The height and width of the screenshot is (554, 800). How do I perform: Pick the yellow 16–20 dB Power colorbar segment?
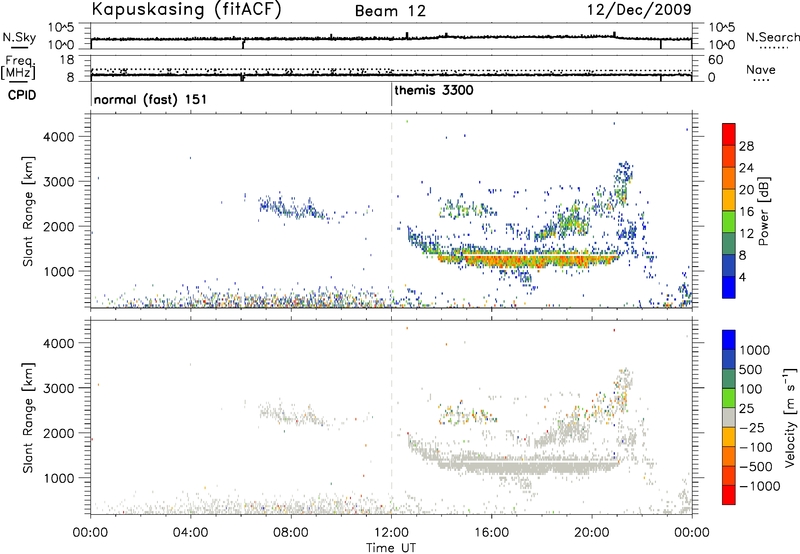pos(729,200)
